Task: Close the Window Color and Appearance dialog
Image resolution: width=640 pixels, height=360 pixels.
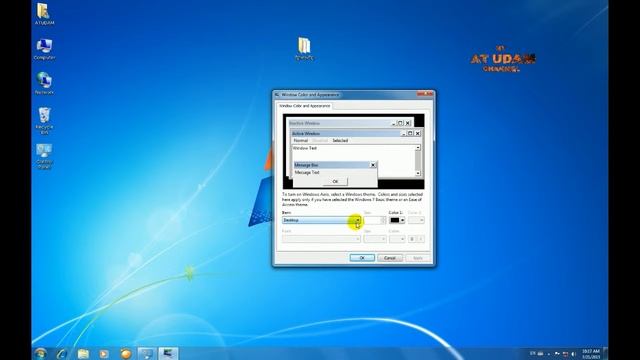Action: click(425, 94)
